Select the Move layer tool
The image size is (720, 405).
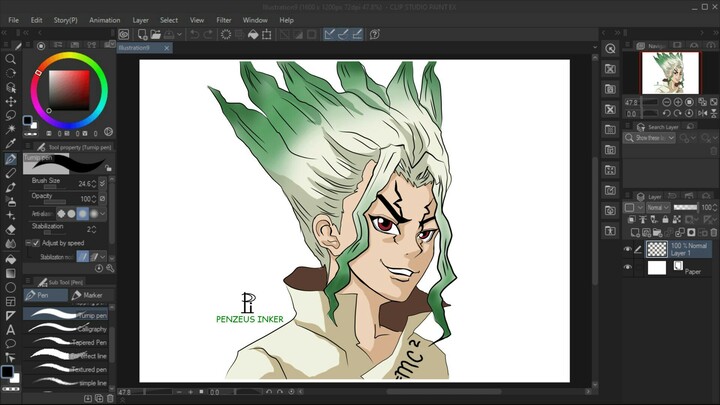click(x=10, y=101)
